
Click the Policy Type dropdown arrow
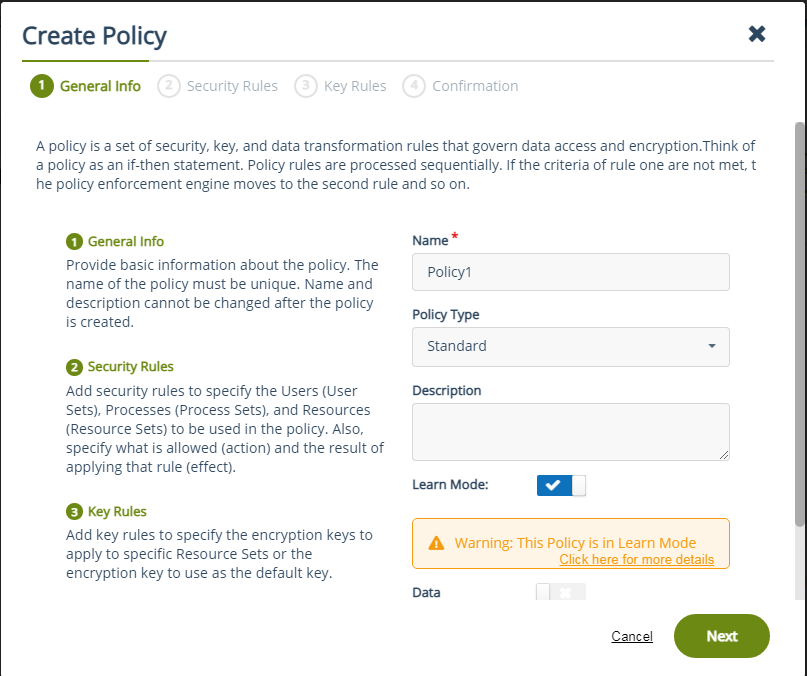click(x=712, y=346)
